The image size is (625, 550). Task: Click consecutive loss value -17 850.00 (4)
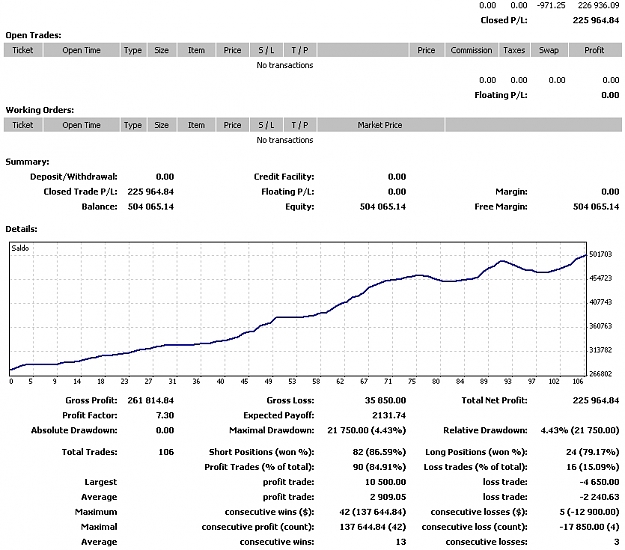pos(590,527)
